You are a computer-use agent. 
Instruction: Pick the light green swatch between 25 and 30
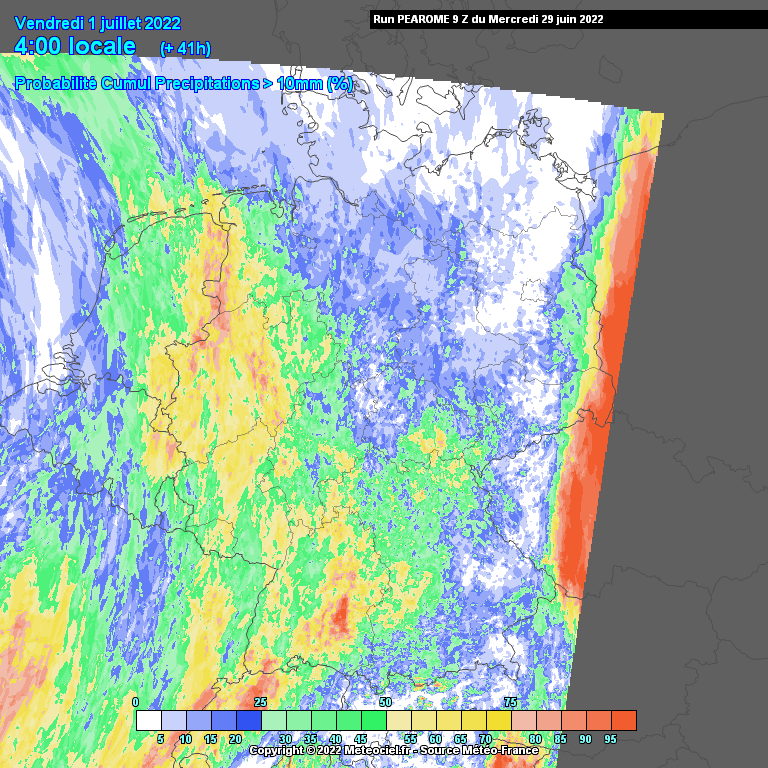tap(273, 720)
